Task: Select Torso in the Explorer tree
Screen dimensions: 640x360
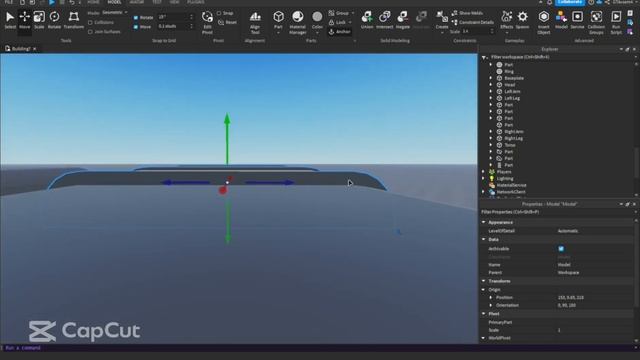Action: 510,145
